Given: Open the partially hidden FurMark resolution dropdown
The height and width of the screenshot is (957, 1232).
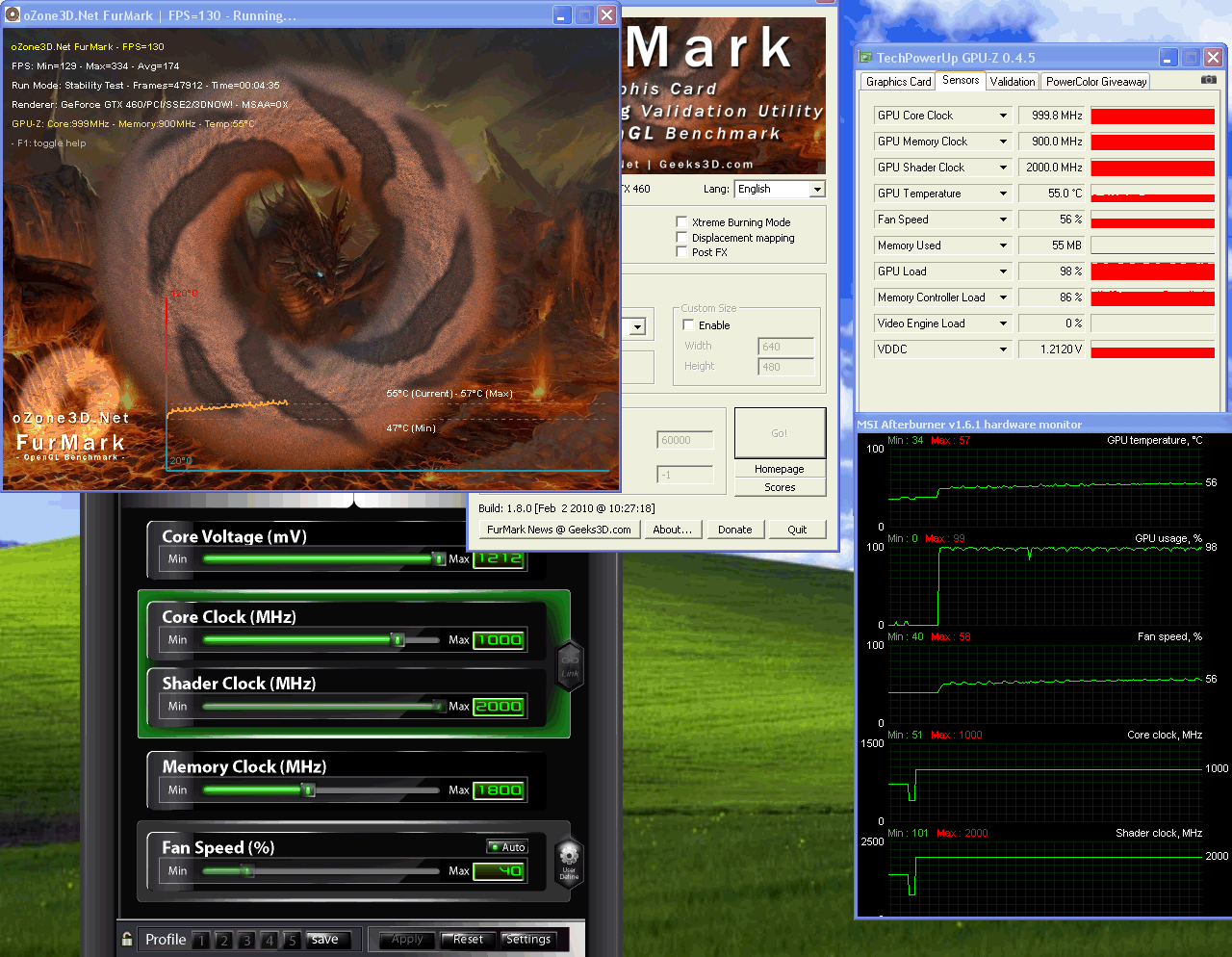Looking at the screenshot, I should point(636,327).
